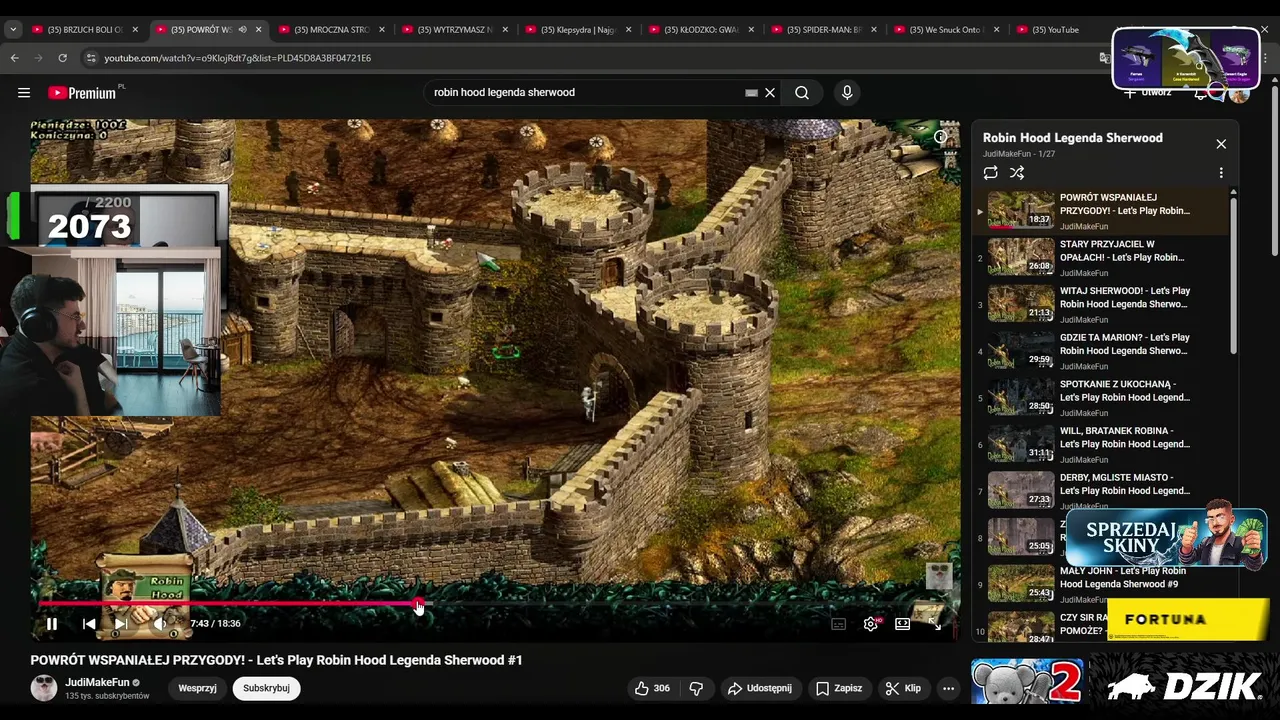Open player settings gear
Viewport: 1280px width, 720px height.
tap(871, 623)
